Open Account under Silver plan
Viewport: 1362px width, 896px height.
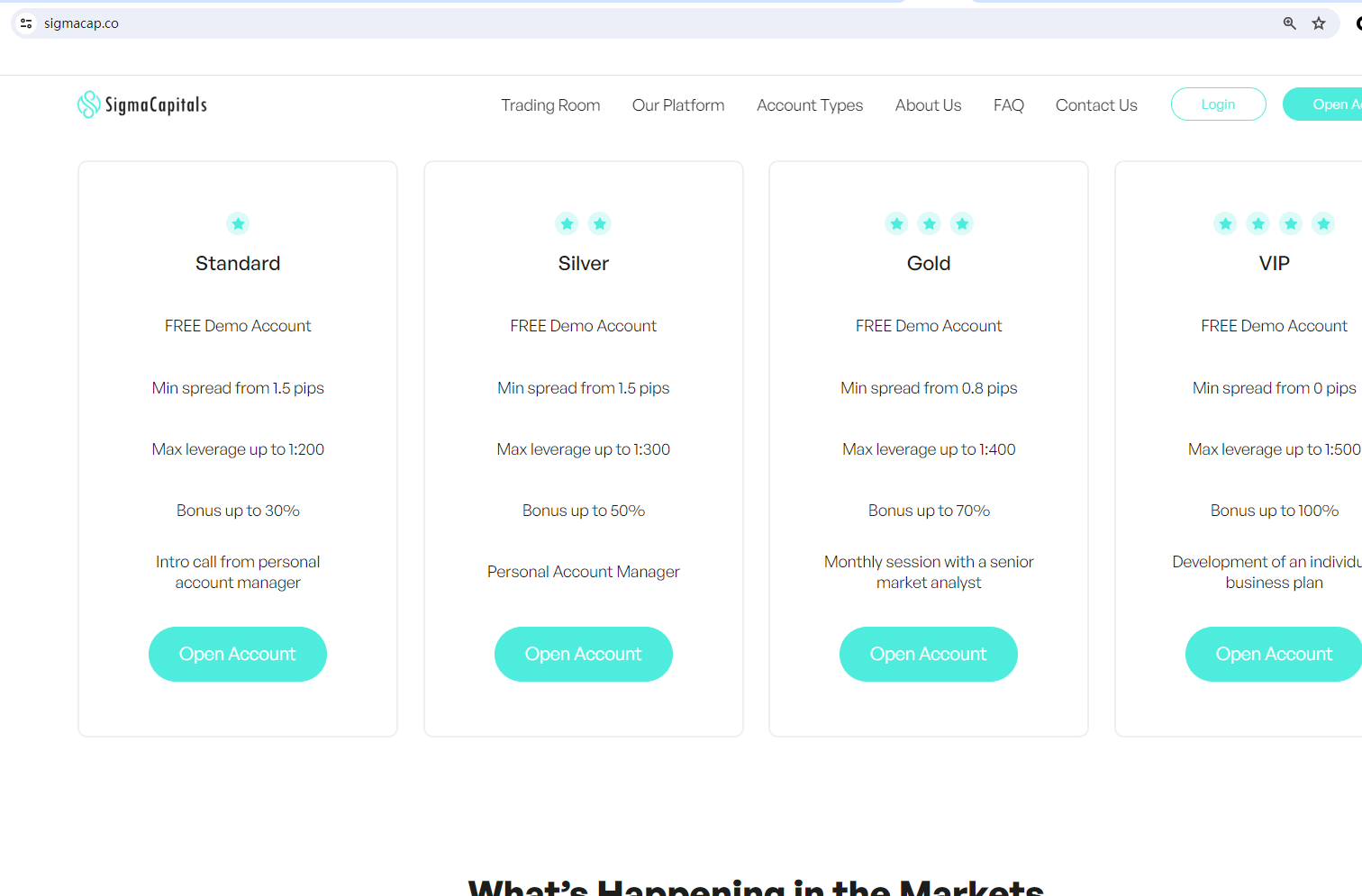584,654
